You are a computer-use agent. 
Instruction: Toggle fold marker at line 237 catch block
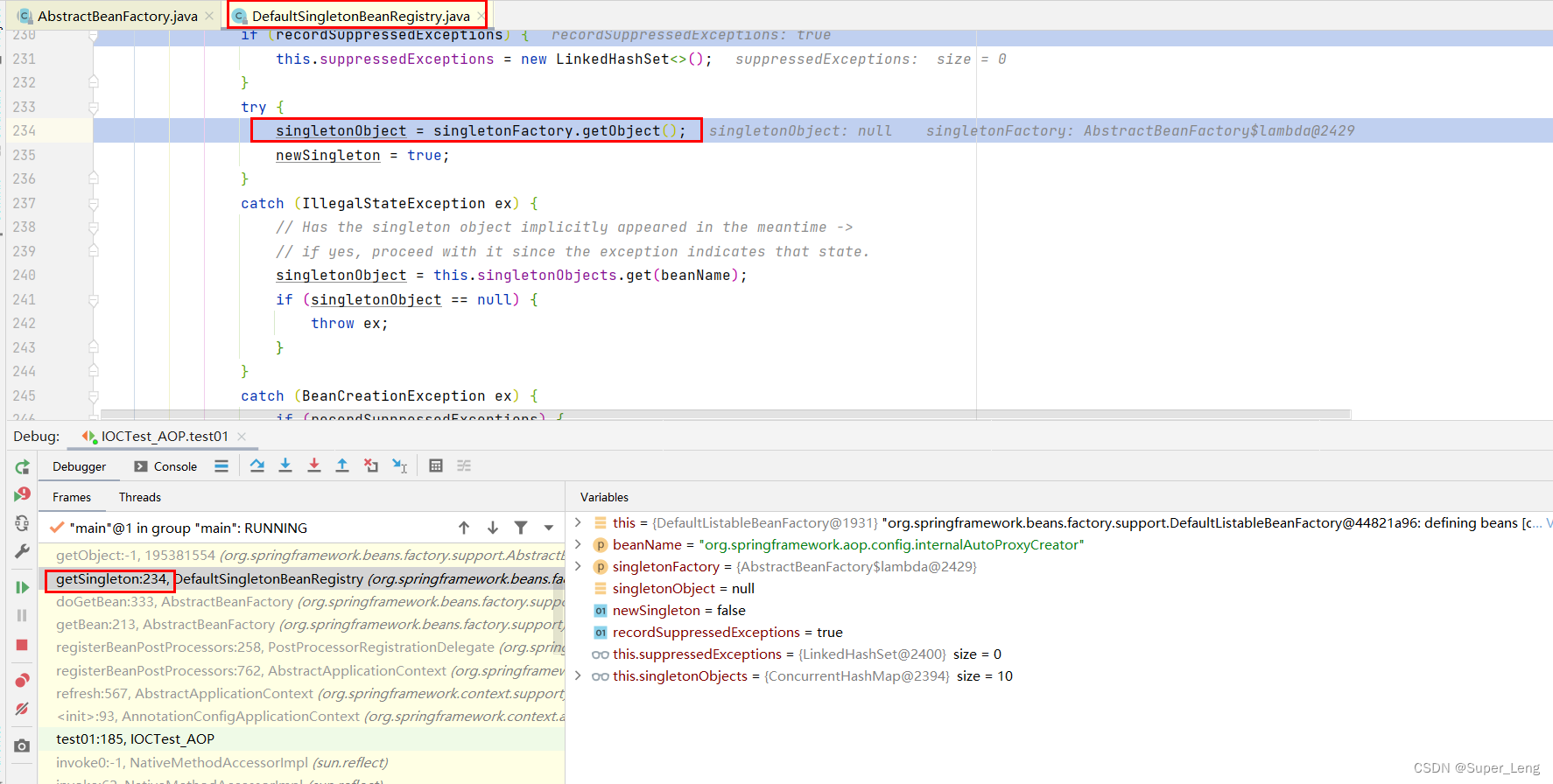[x=94, y=203]
